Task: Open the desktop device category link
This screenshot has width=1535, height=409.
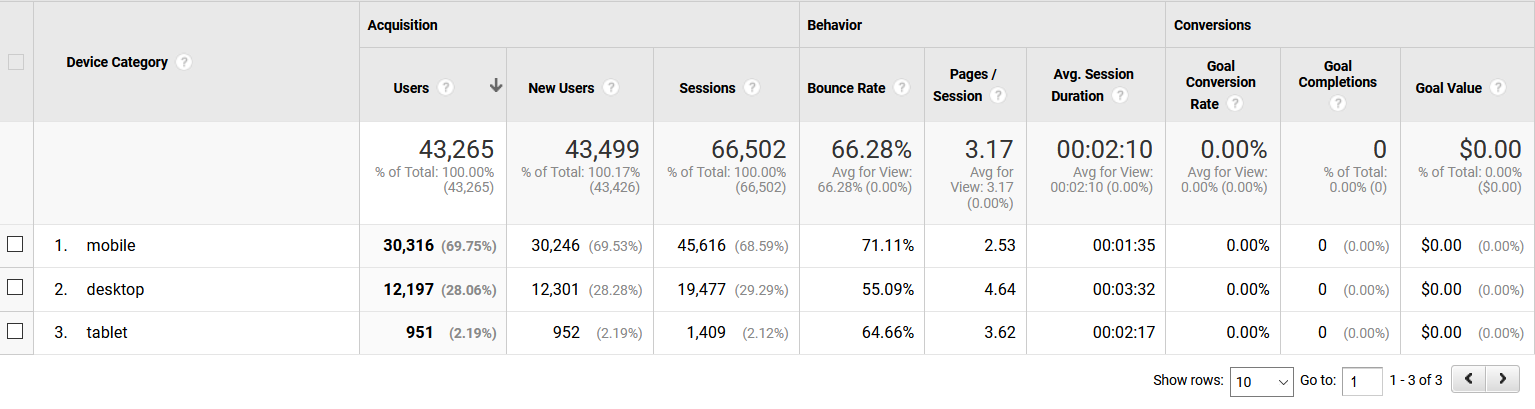Action: (115, 289)
